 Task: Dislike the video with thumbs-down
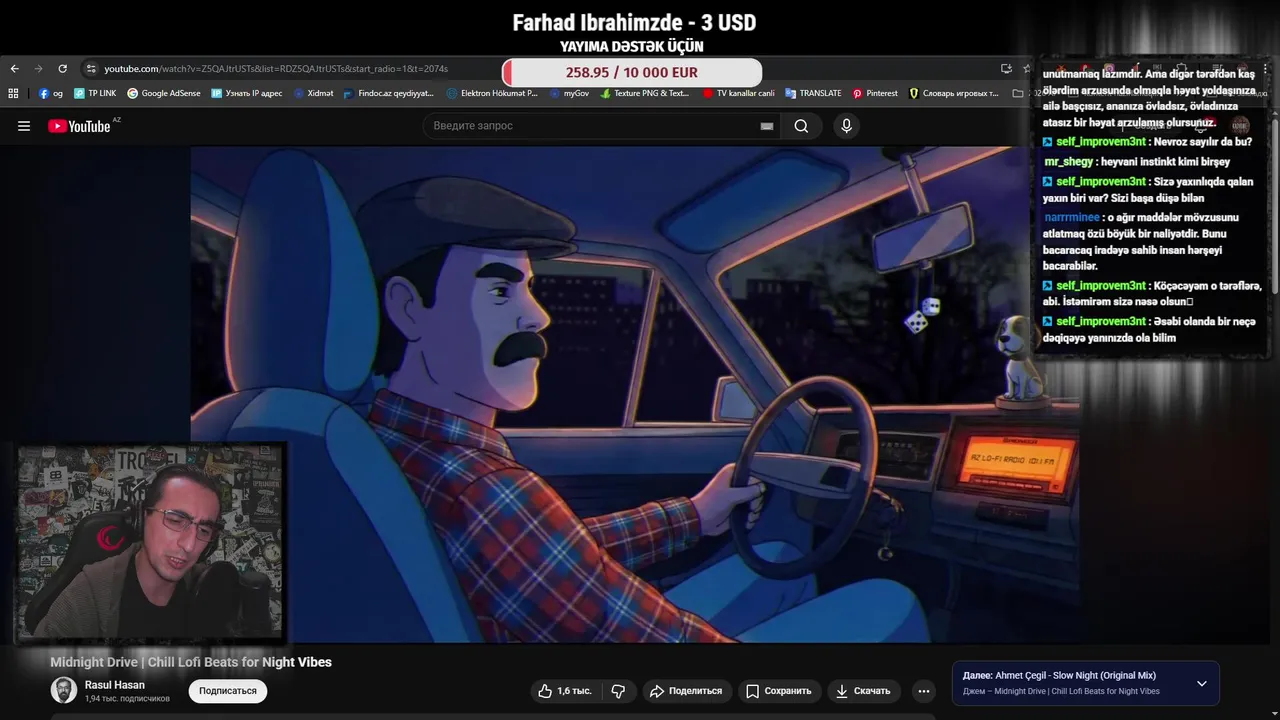[x=618, y=691]
